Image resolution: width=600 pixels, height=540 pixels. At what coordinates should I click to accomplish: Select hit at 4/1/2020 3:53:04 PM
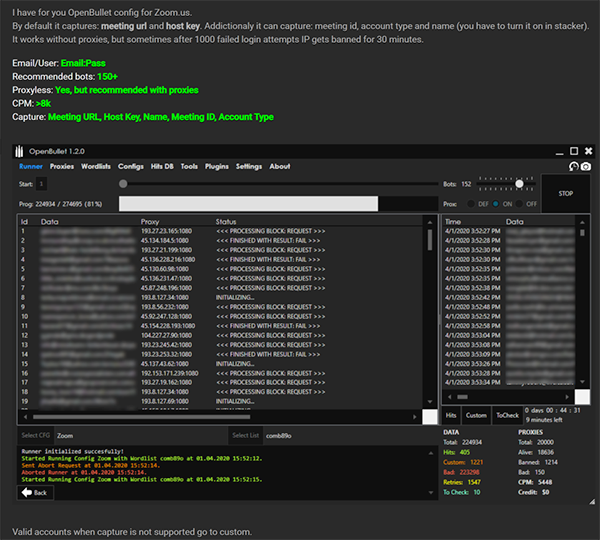(509, 336)
